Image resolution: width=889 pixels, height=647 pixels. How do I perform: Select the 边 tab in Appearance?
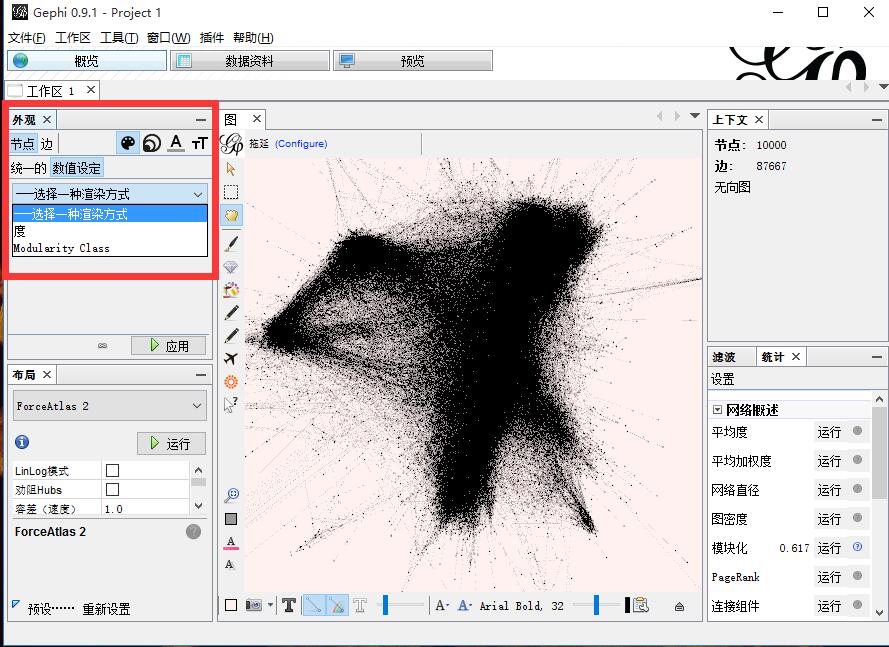(46, 144)
